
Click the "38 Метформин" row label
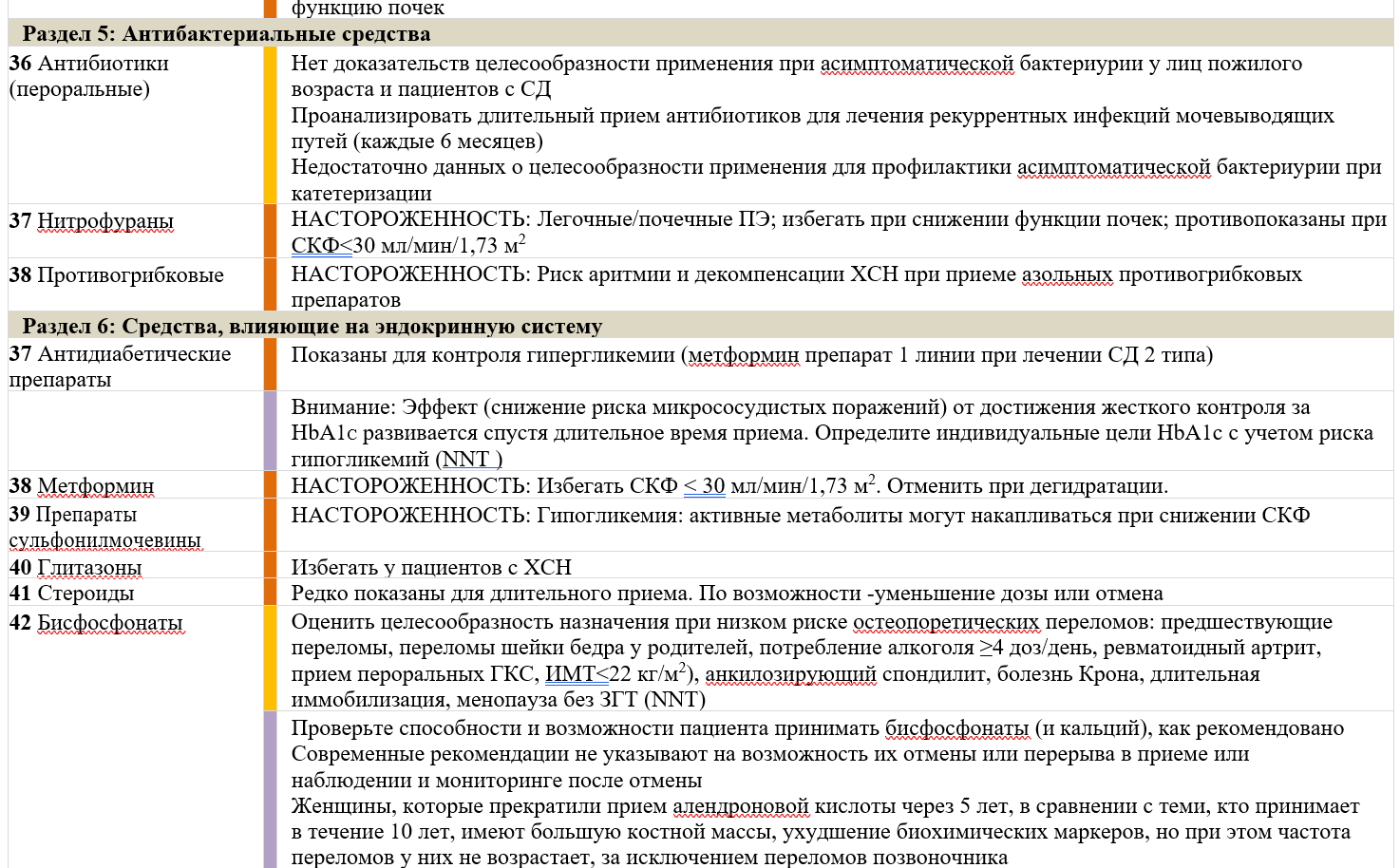(82, 486)
